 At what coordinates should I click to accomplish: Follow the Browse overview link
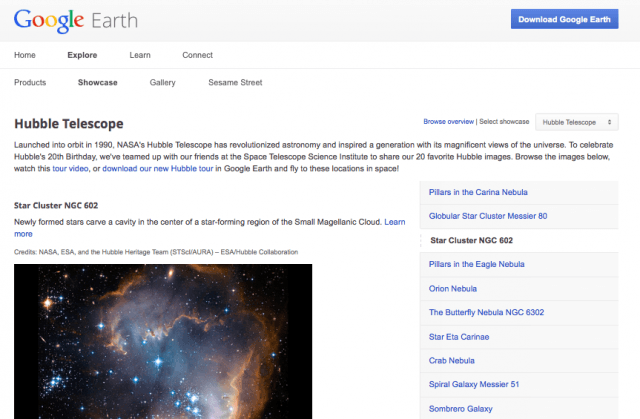pos(448,122)
